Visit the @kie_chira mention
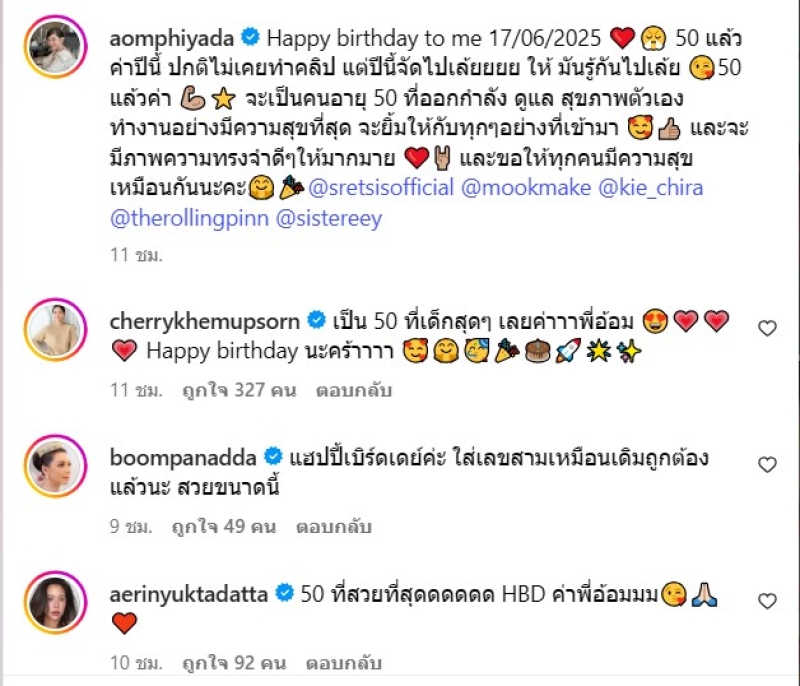 click(651, 188)
